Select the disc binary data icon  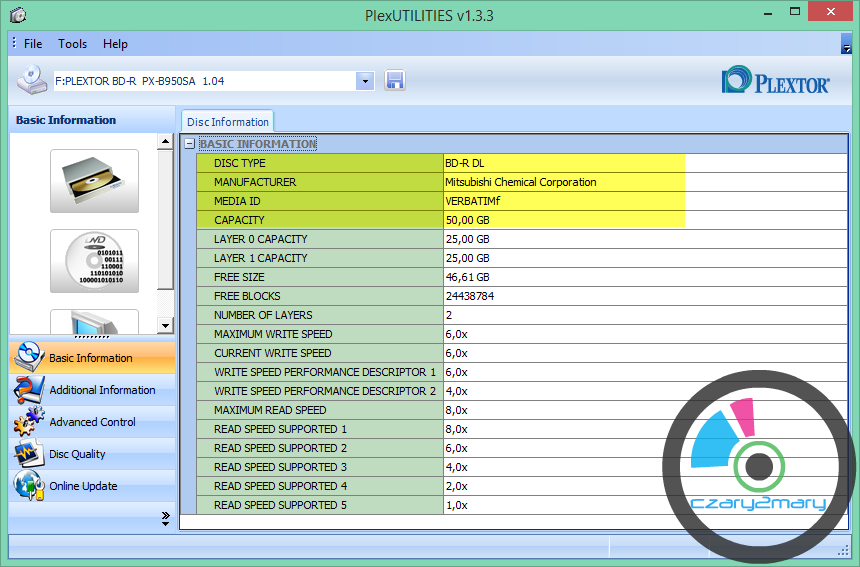coord(94,261)
